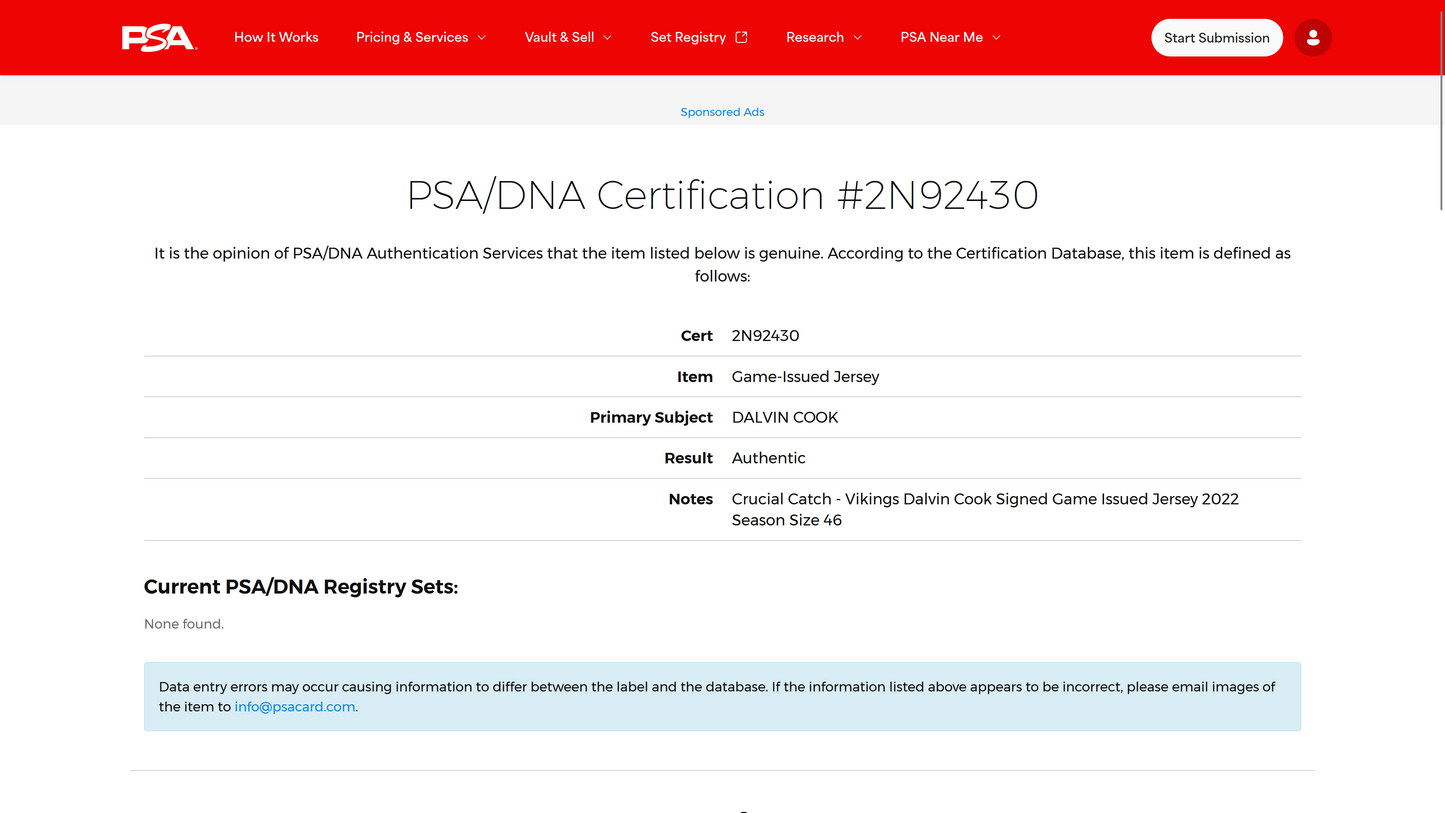This screenshot has width=1445, height=813.
Task: Click the Primary Subject row label
Action: click(x=651, y=418)
